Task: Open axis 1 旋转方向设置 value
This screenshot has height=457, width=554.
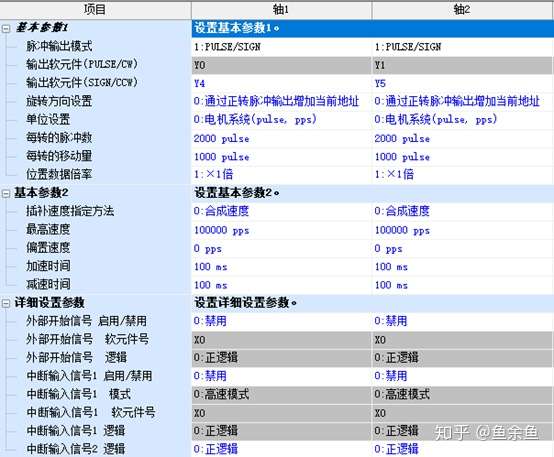Action: pos(281,102)
